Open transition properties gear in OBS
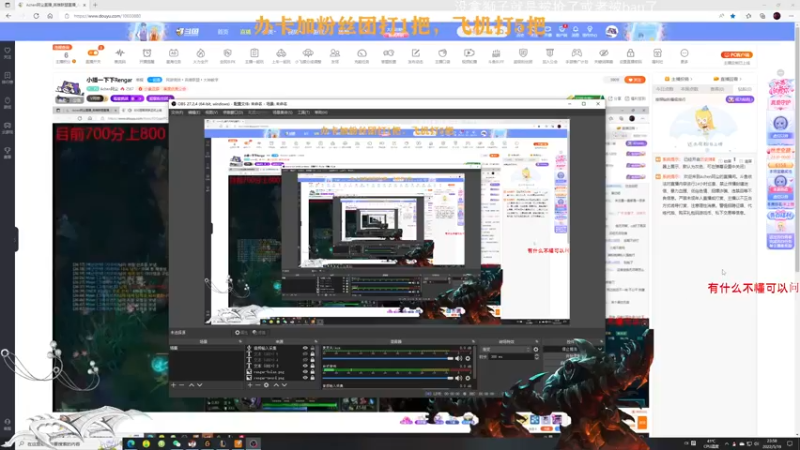The height and width of the screenshot is (450, 800). pyautogui.click(x=536, y=349)
